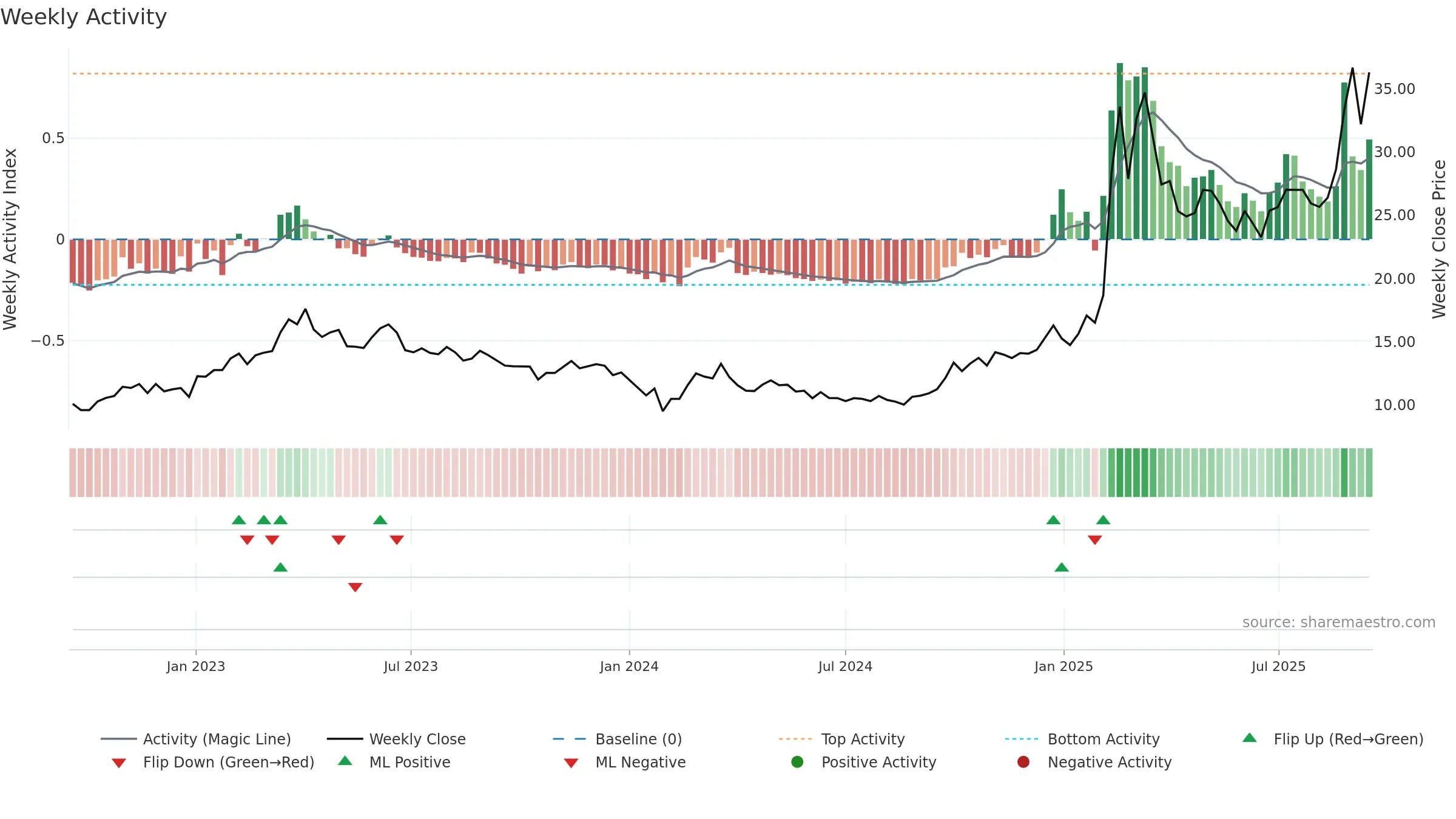Click the Jan 2025 axis label

point(1063,666)
